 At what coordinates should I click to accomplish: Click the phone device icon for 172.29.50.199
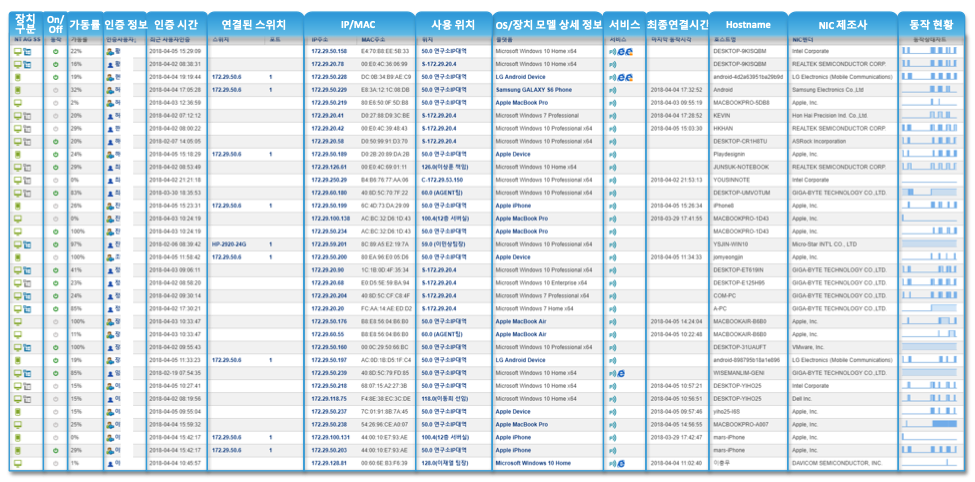pos(18,206)
